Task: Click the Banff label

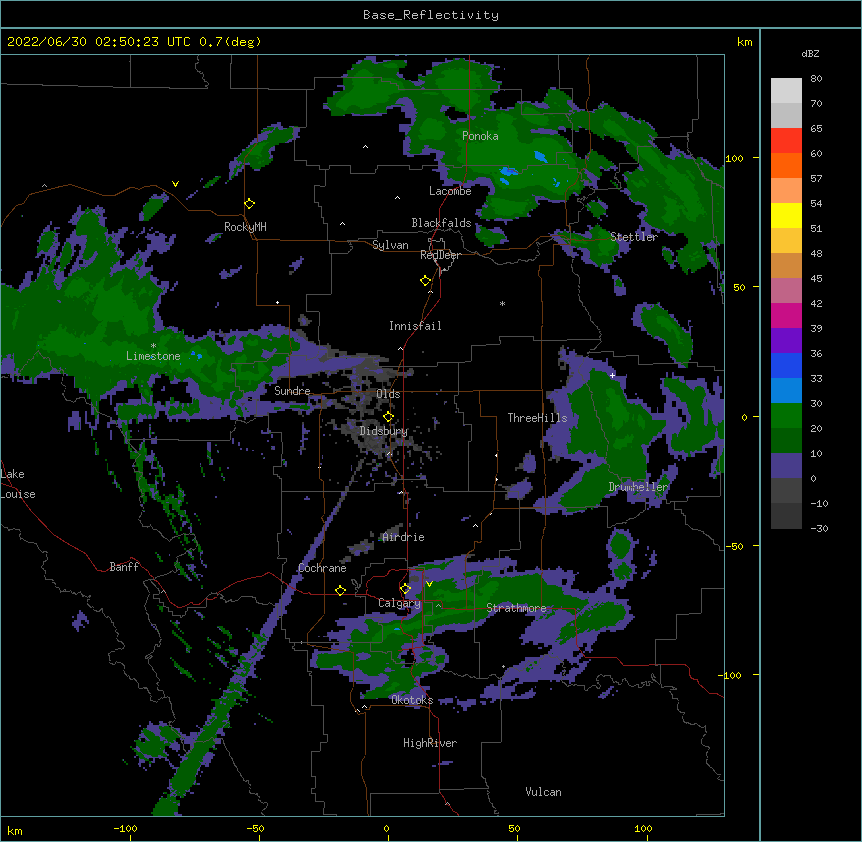Action: click(x=124, y=567)
